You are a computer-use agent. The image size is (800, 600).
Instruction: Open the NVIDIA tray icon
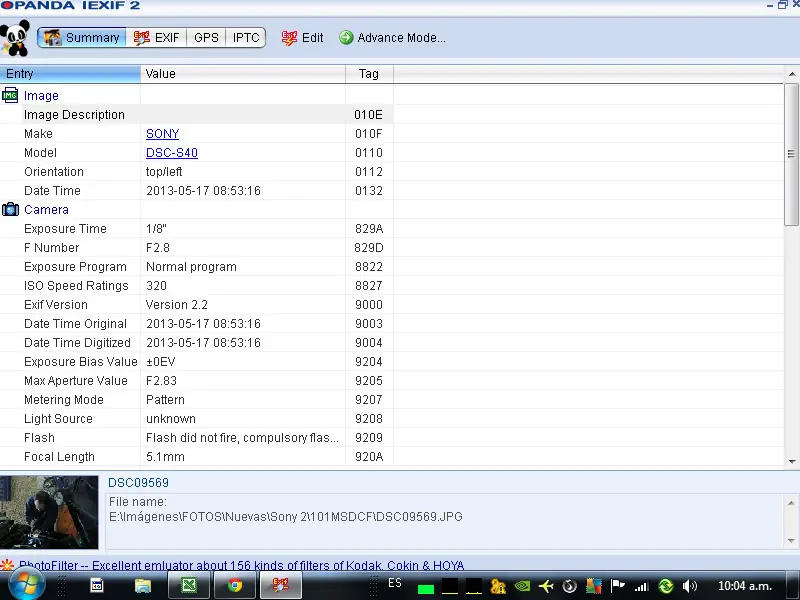pos(522,586)
